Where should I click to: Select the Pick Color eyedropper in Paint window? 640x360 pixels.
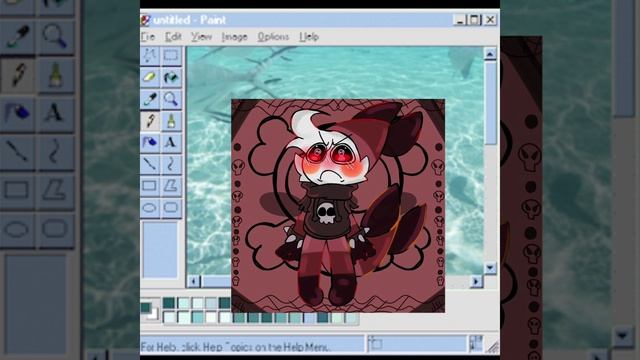tap(150, 99)
